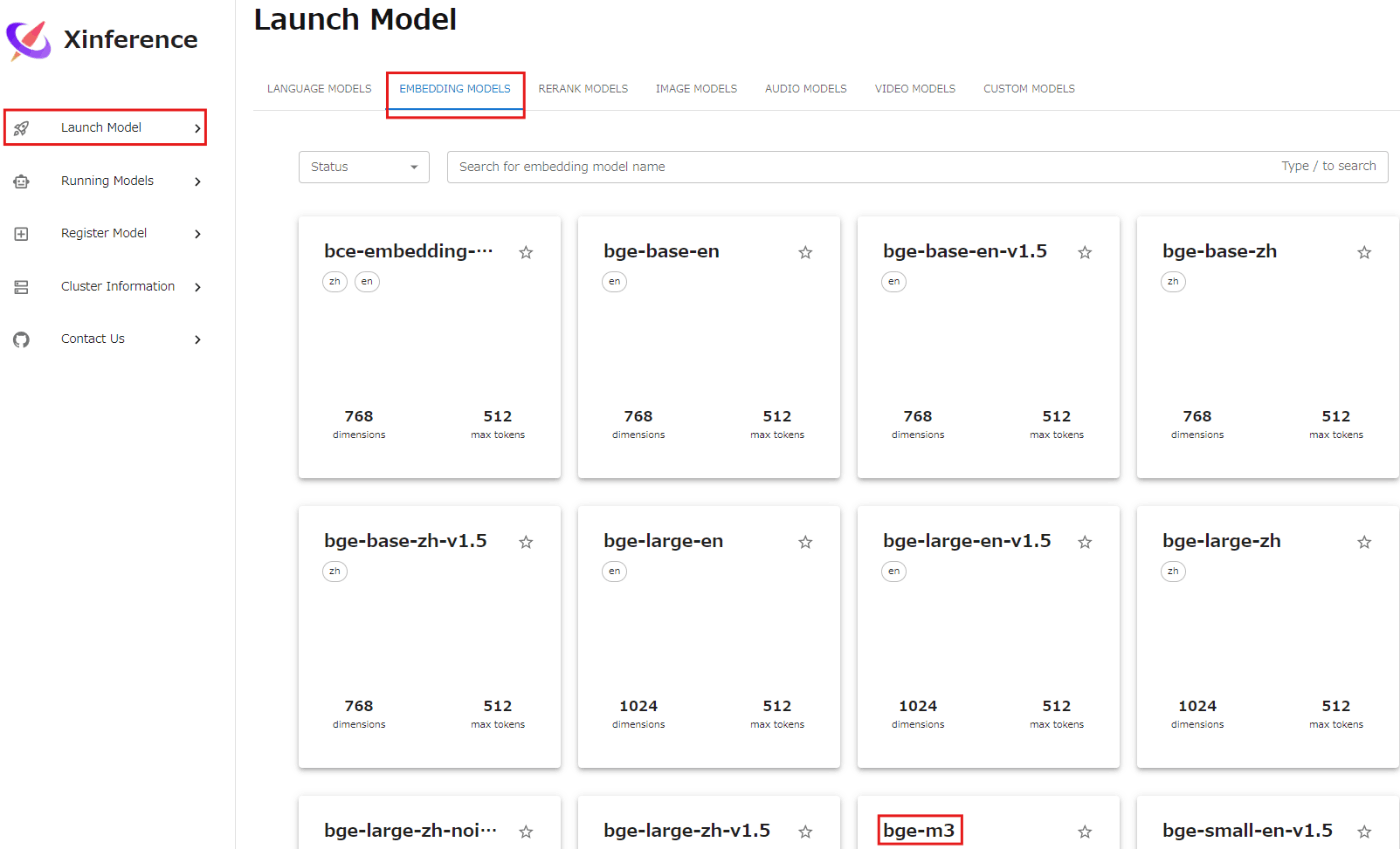
Task: Star the bge-small-en-v1.5 model card
Action: pos(1364,831)
